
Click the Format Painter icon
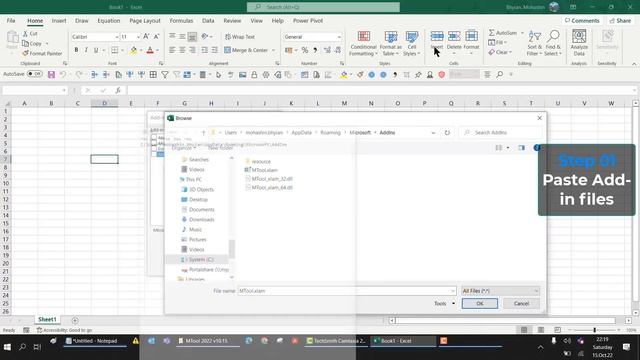click(25, 53)
